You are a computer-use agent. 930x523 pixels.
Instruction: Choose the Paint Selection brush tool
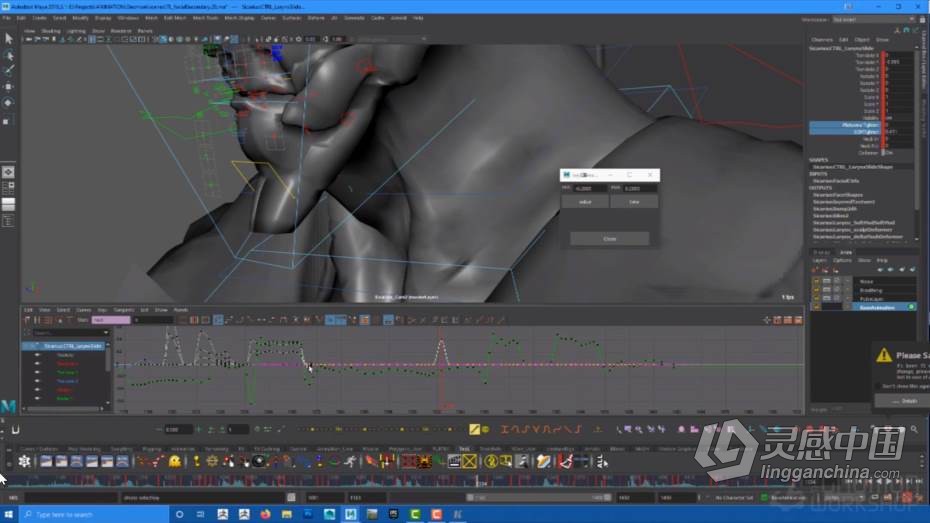click(8, 71)
